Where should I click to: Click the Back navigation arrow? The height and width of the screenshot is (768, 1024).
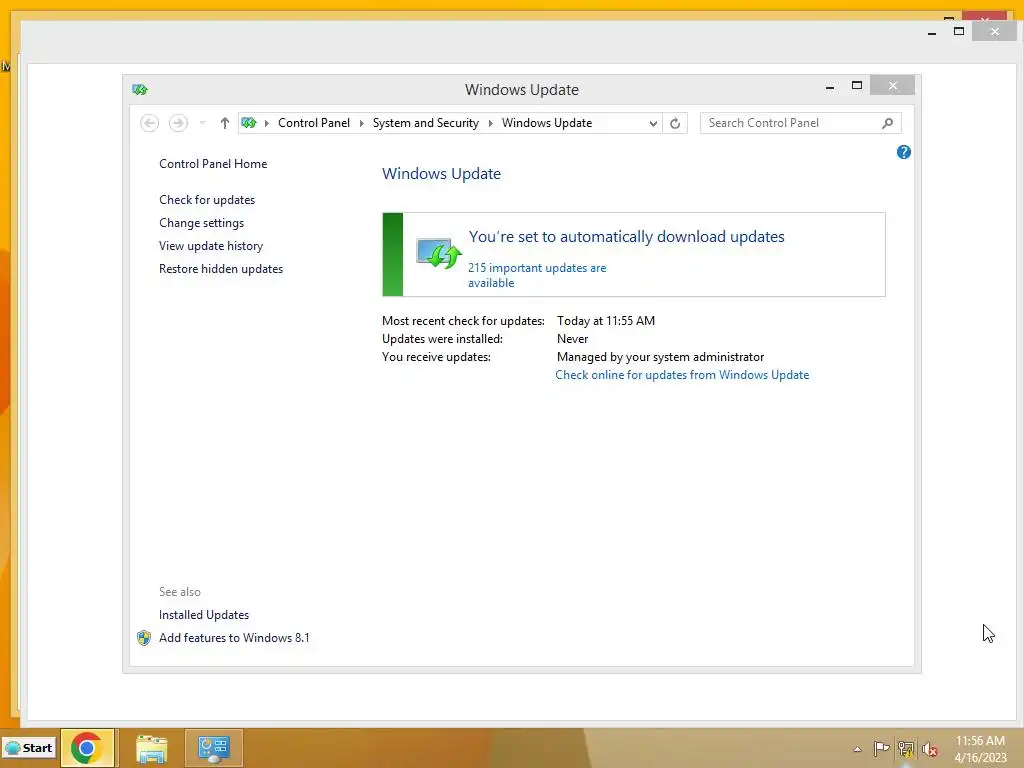pyautogui.click(x=150, y=123)
